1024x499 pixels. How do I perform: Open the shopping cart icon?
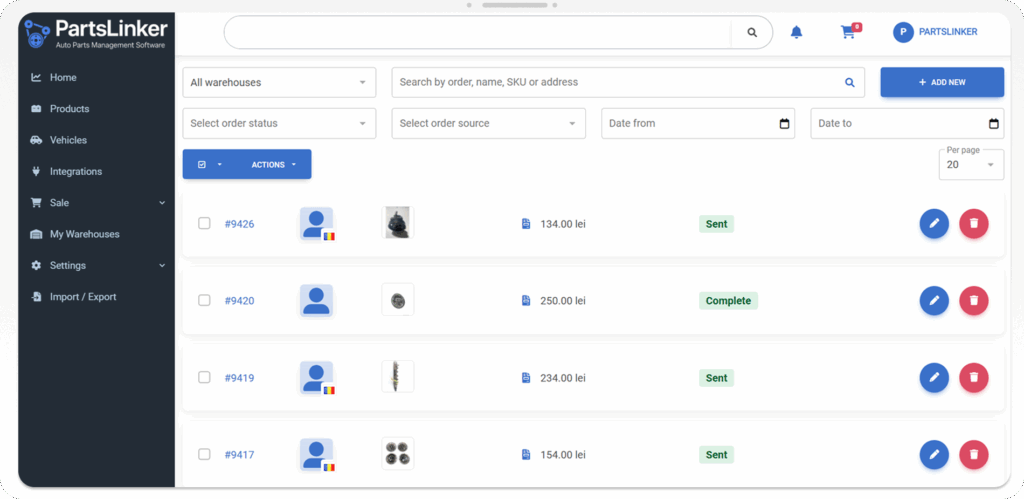[848, 32]
